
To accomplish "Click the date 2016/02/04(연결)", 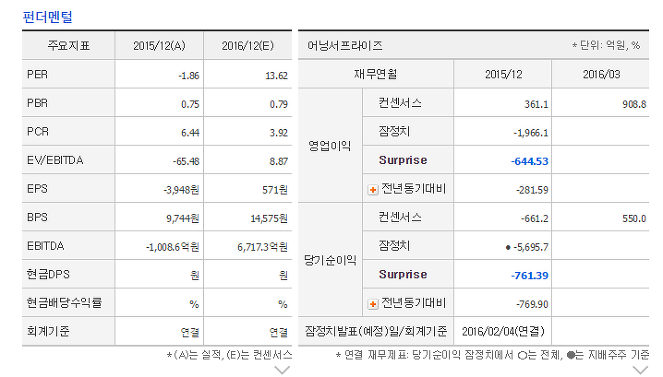I will (x=503, y=331).
